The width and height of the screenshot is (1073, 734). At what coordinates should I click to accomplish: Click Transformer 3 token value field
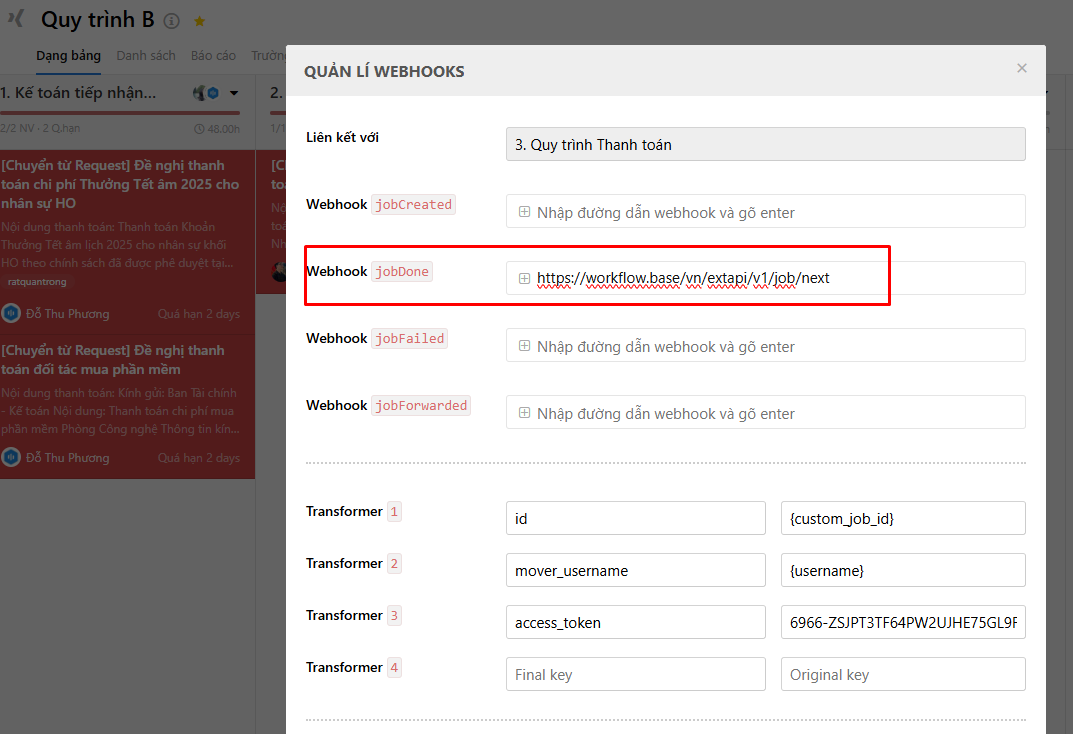(903, 622)
